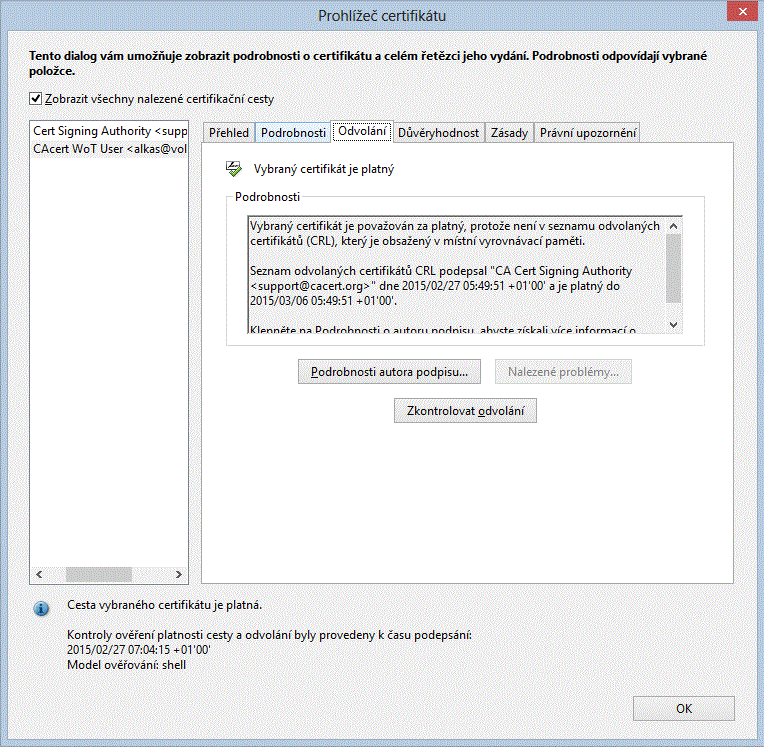Click Podrobnosti autora podpisu button
Image resolution: width=764 pixels, height=747 pixels.
click(x=390, y=372)
